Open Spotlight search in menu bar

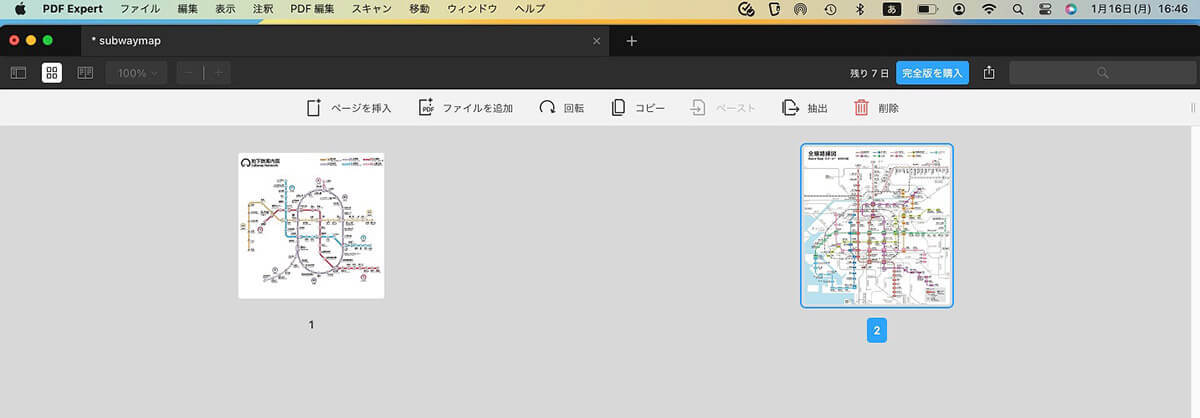pyautogui.click(x=1018, y=9)
